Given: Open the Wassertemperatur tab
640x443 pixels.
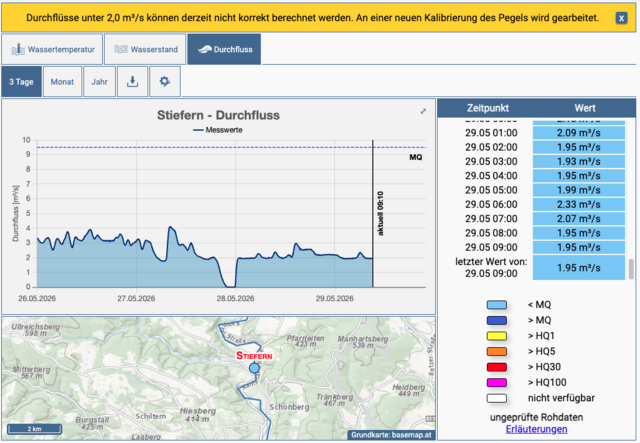Looking at the screenshot, I should click(52, 49).
